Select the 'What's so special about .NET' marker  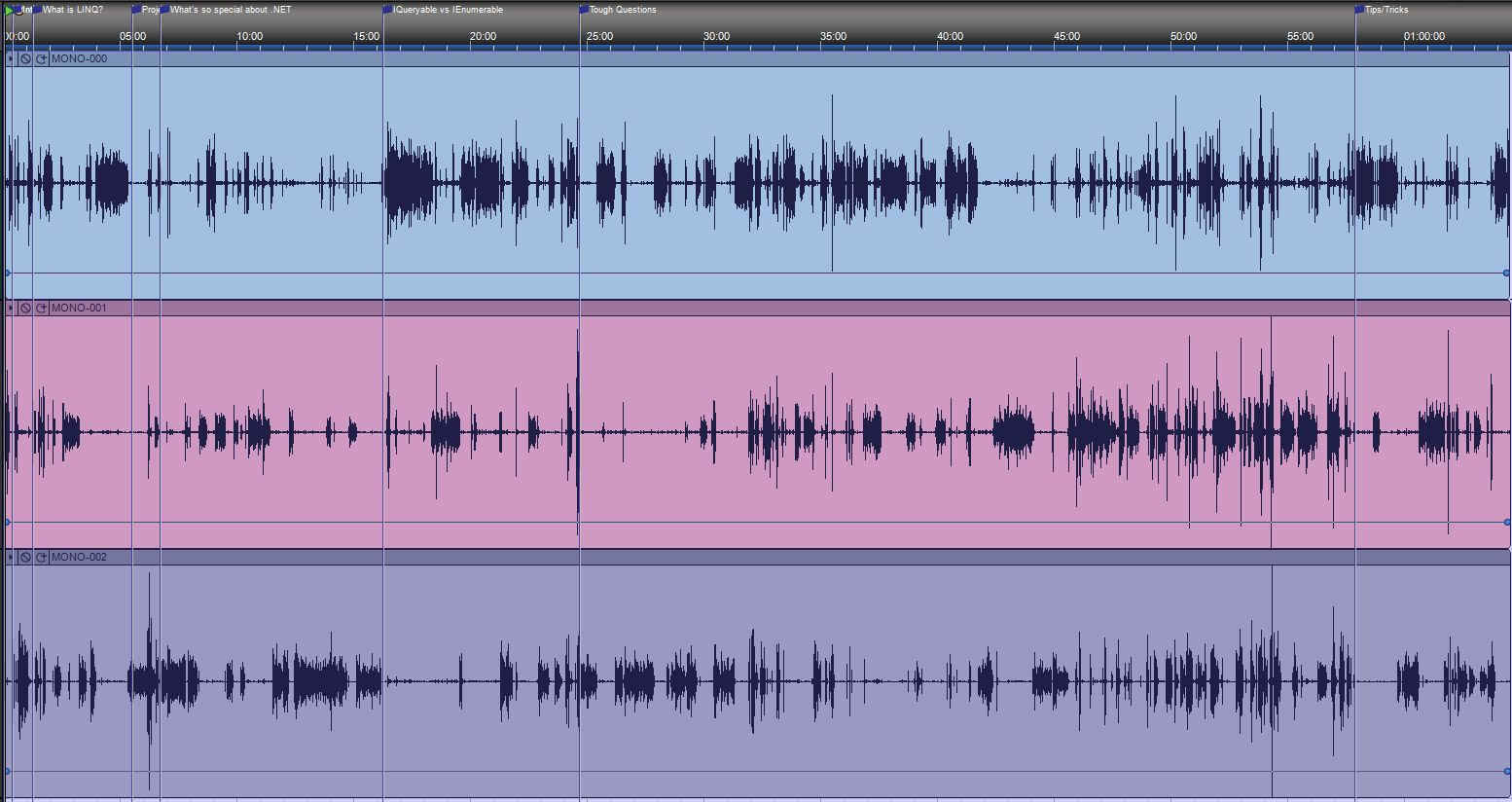tap(226, 10)
